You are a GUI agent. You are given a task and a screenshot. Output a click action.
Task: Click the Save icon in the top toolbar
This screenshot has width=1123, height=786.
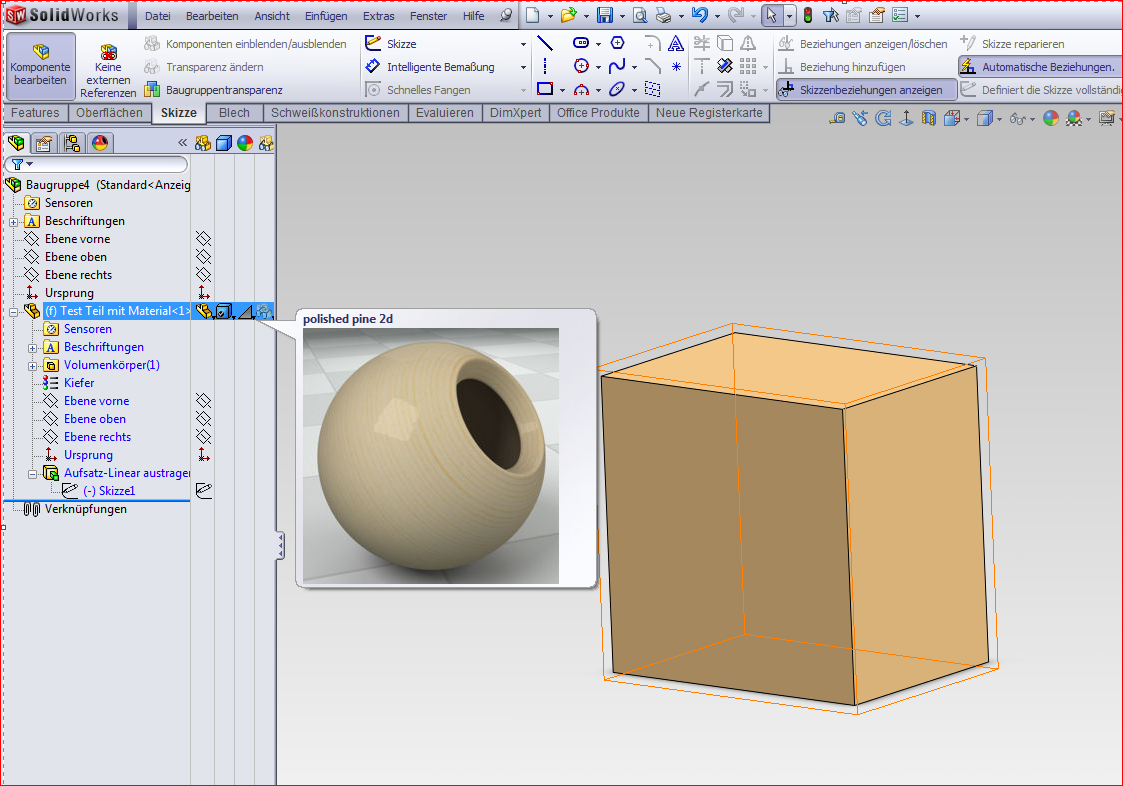point(604,16)
